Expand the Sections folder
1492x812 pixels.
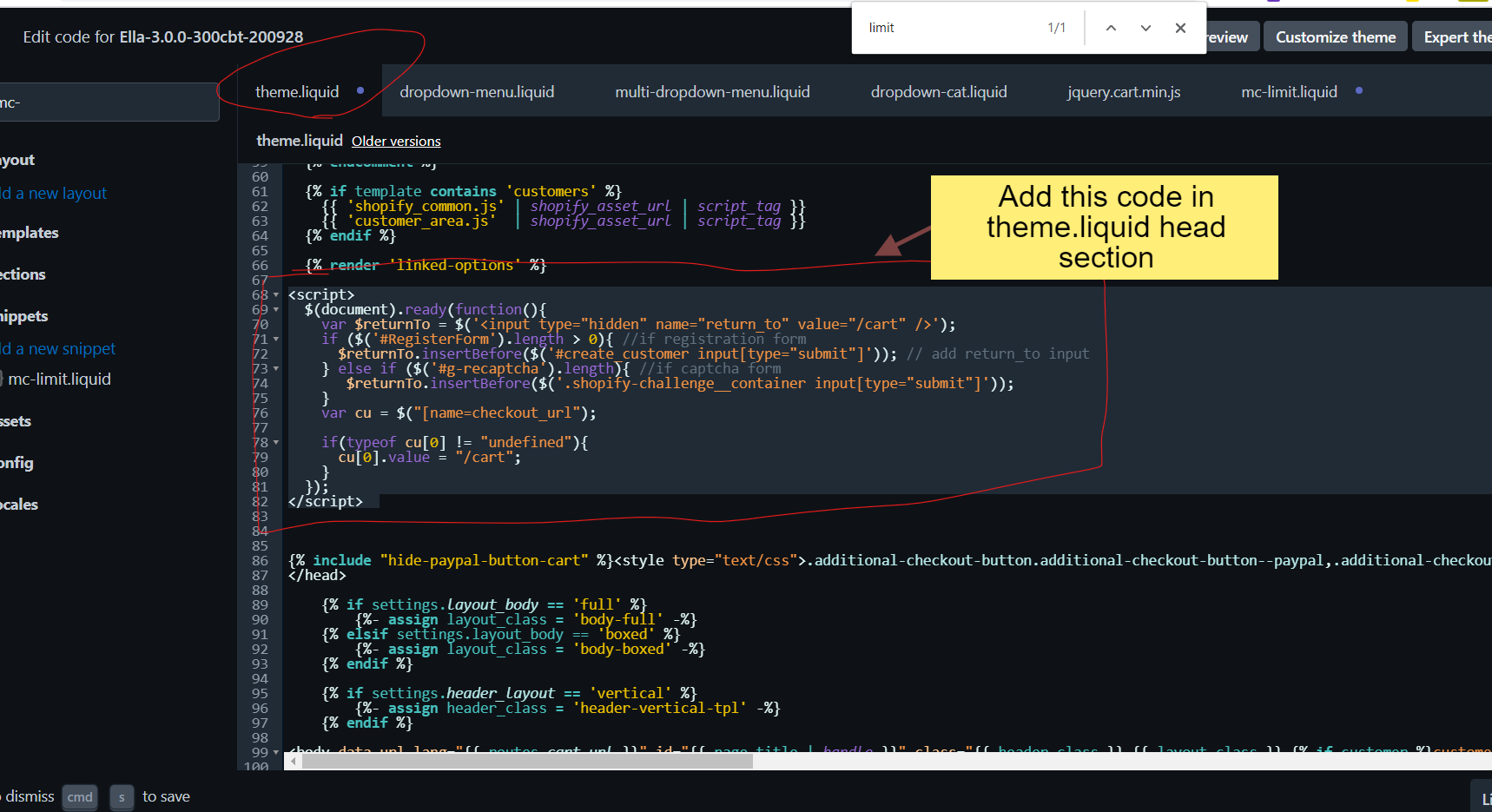pos(23,274)
